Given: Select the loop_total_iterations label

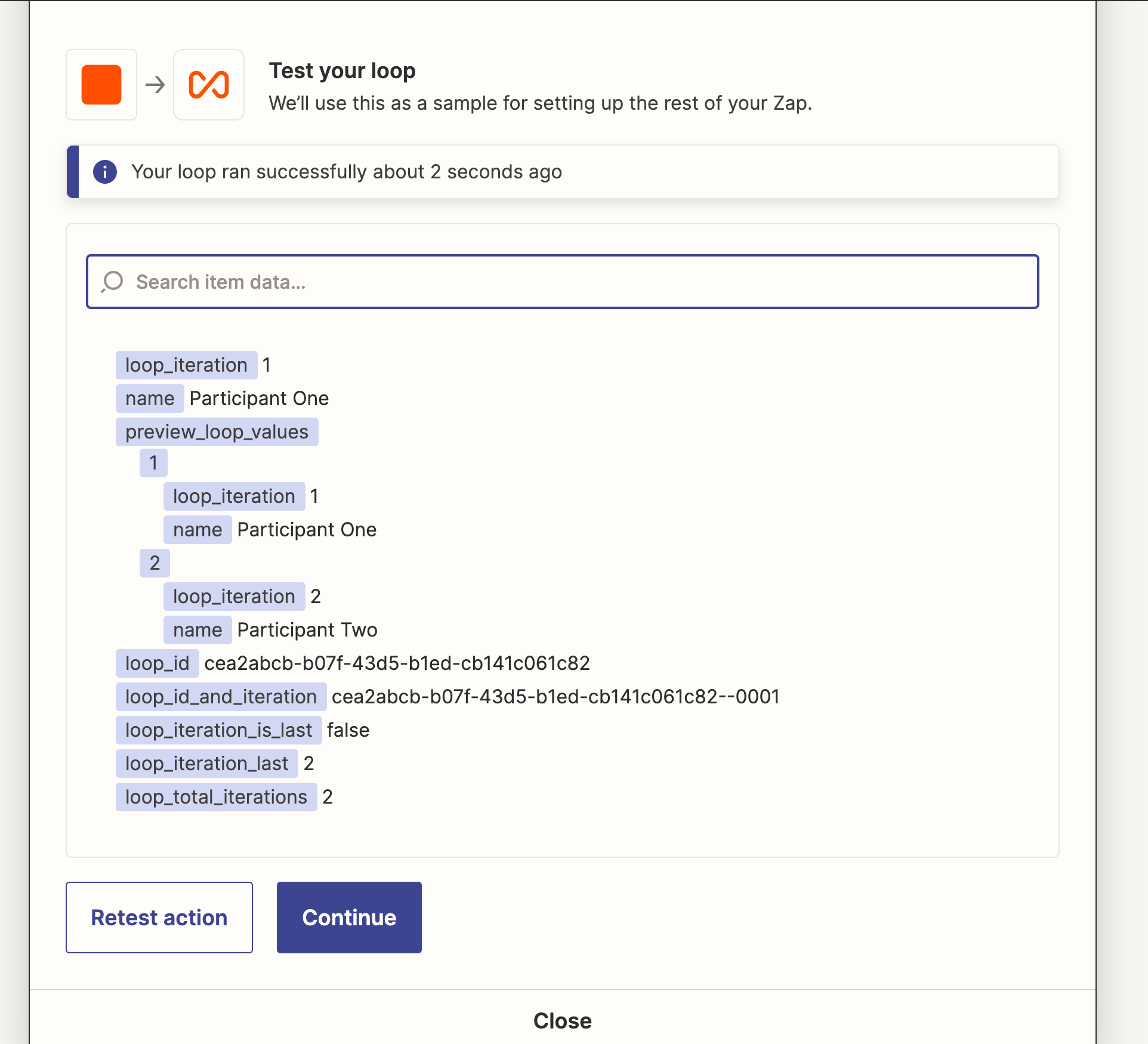Looking at the screenshot, I should pyautogui.click(x=216, y=797).
